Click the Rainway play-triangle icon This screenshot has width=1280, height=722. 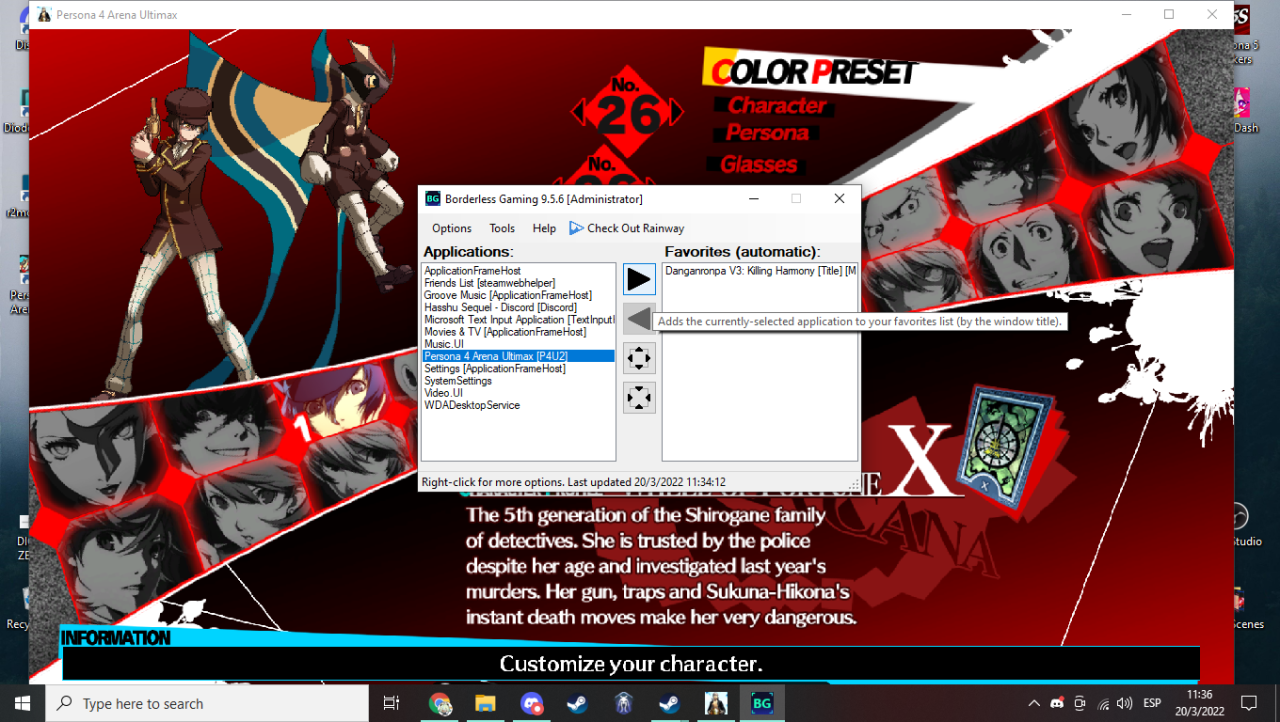click(x=576, y=228)
